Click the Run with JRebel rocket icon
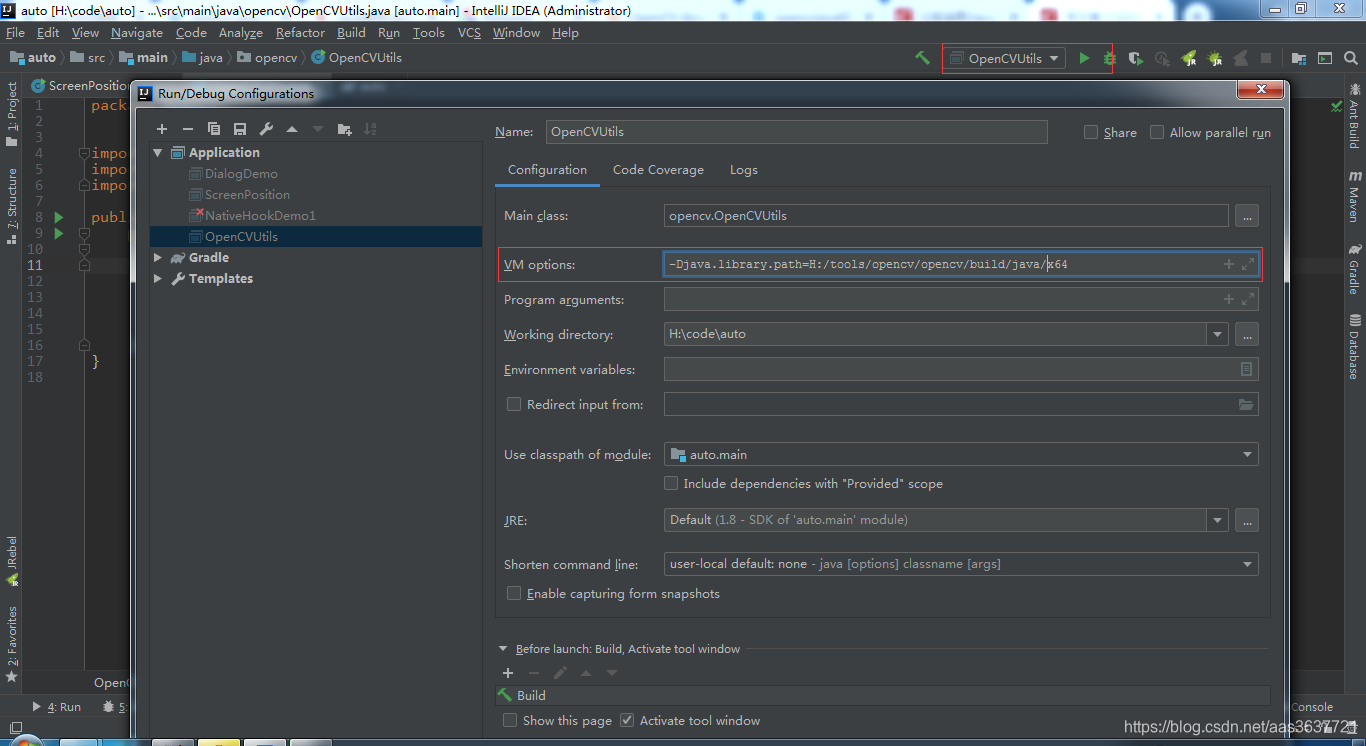This screenshot has width=1366, height=746. 1189,58
